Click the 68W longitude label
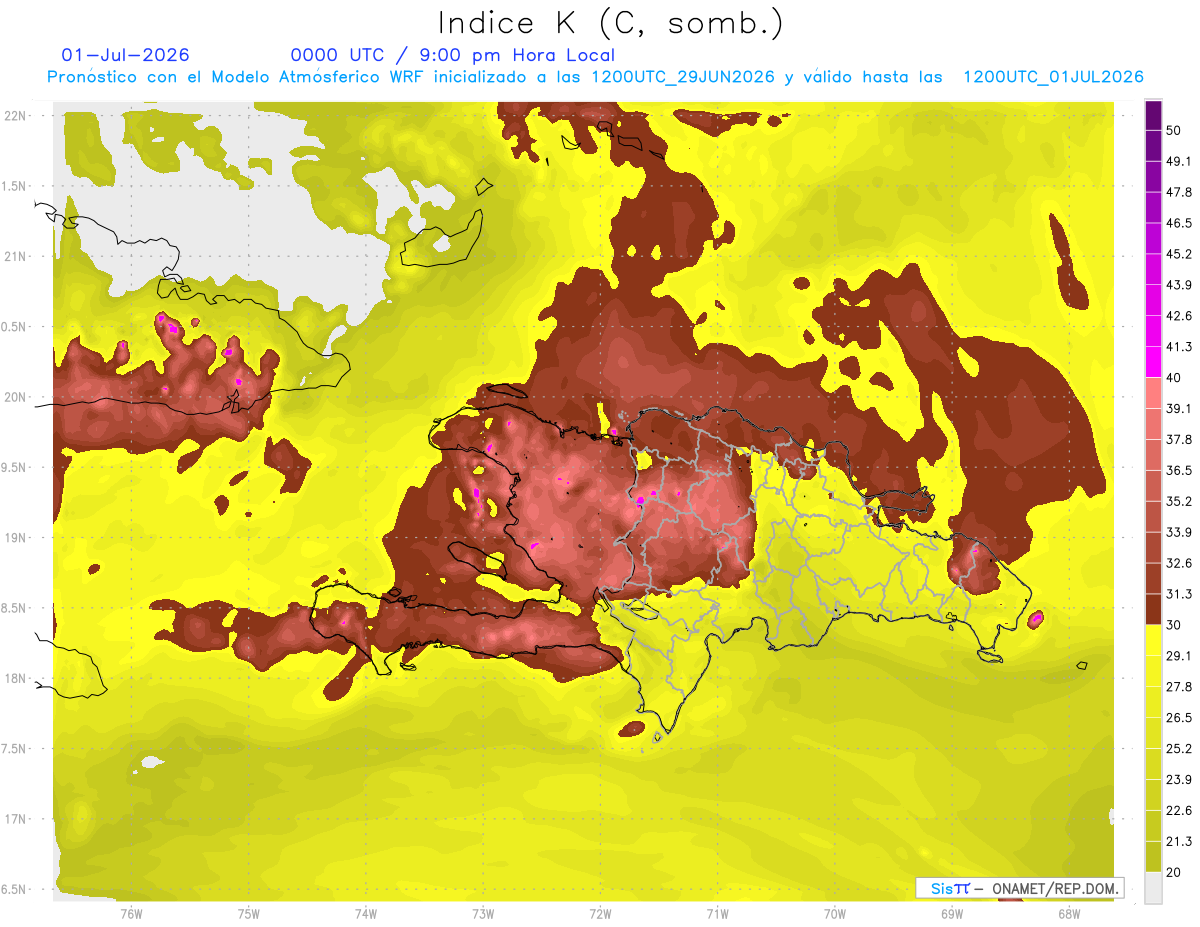Screen dimensions: 1200x927 [x=1069, y=914]
